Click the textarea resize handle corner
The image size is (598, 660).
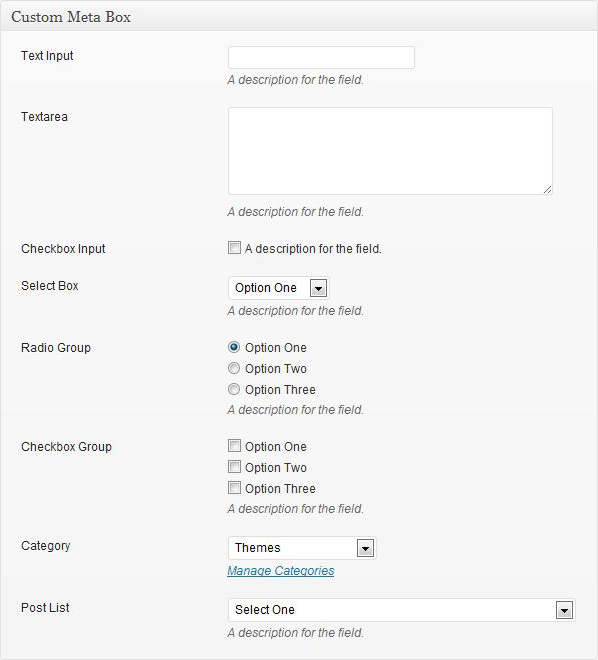click(547, 190)
